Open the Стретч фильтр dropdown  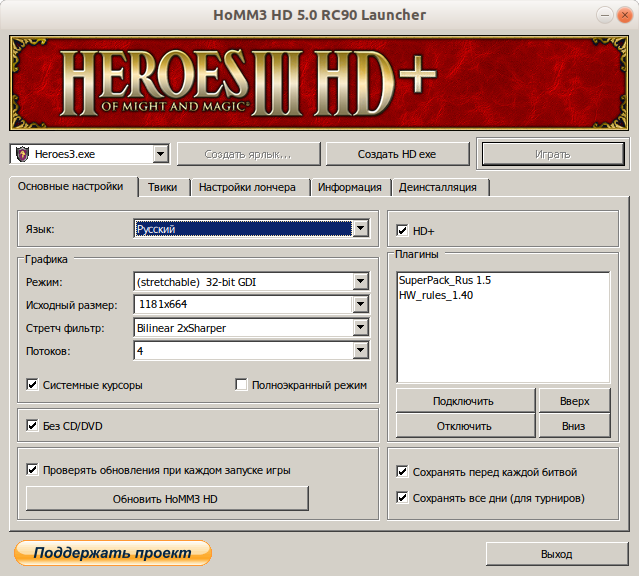[361, 327]
